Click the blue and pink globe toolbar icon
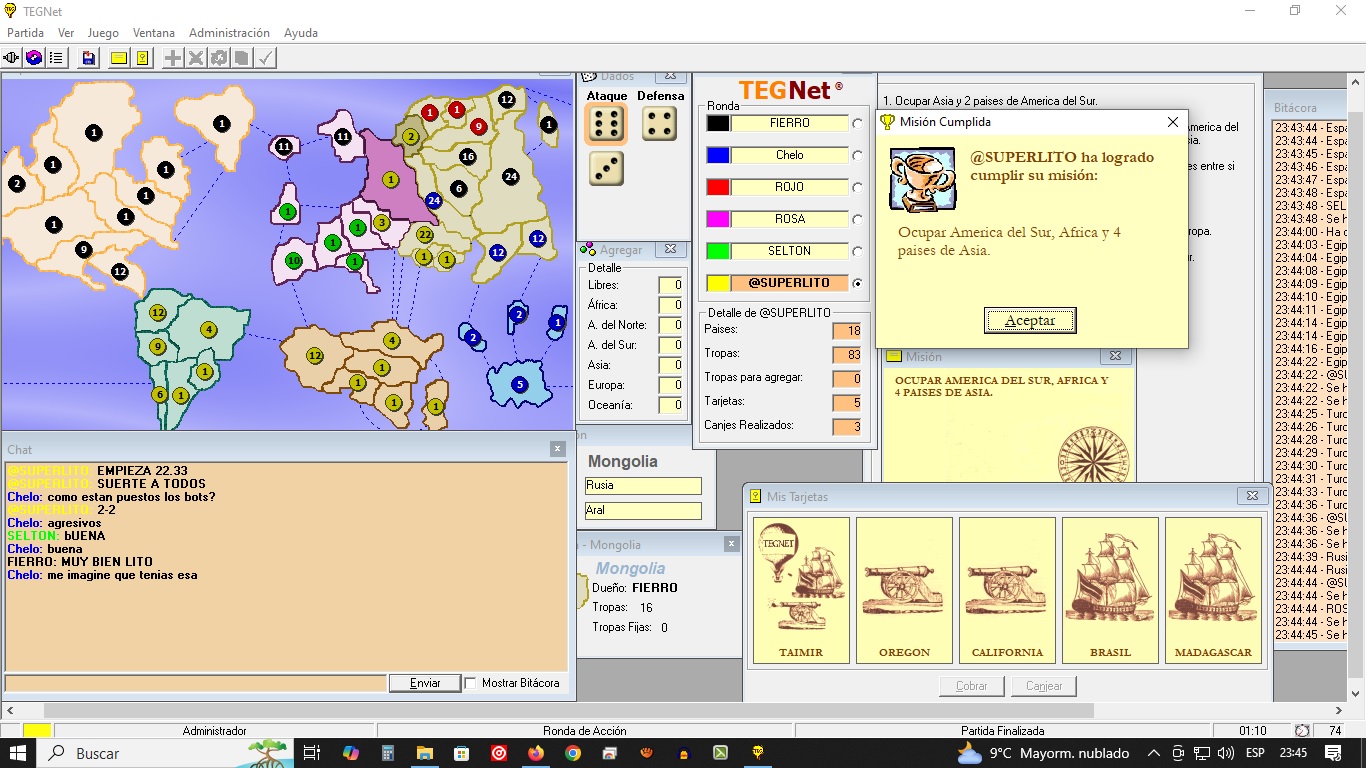This screenshot has width=1366, height=768. click(35, 58)
